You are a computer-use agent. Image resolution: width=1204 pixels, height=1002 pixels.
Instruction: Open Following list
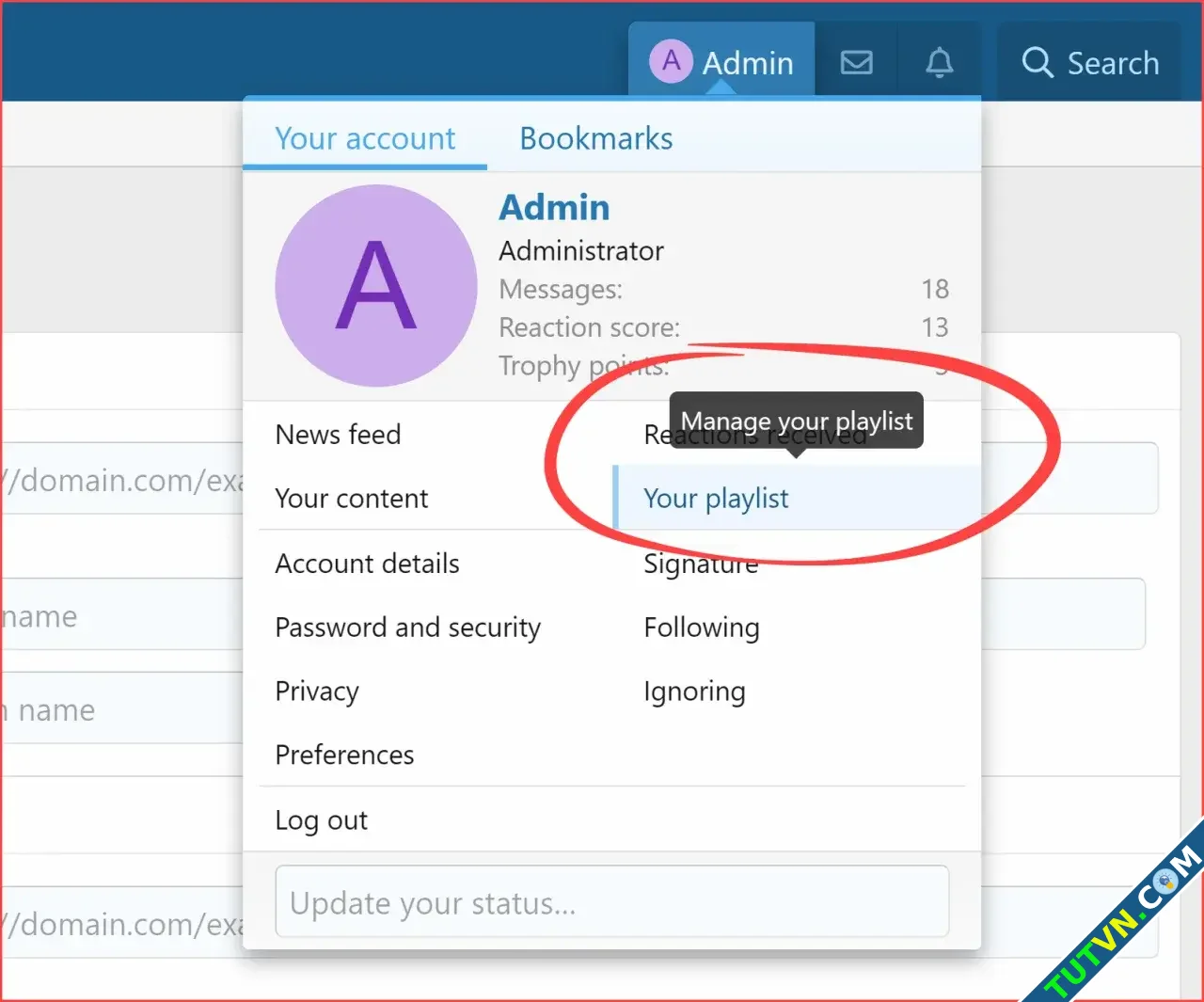702,628
